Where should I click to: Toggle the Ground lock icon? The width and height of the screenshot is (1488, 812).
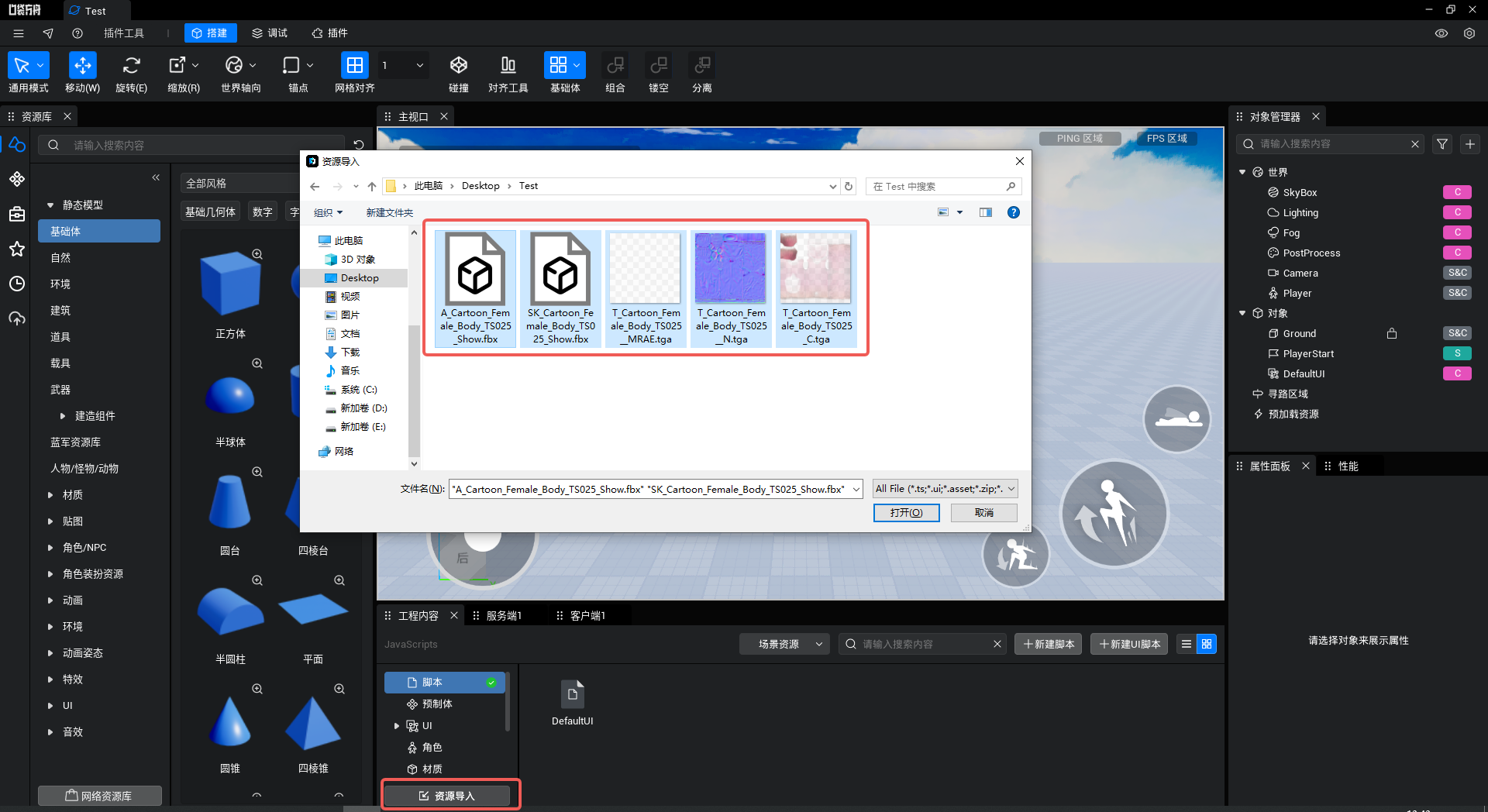(1392, 333)
